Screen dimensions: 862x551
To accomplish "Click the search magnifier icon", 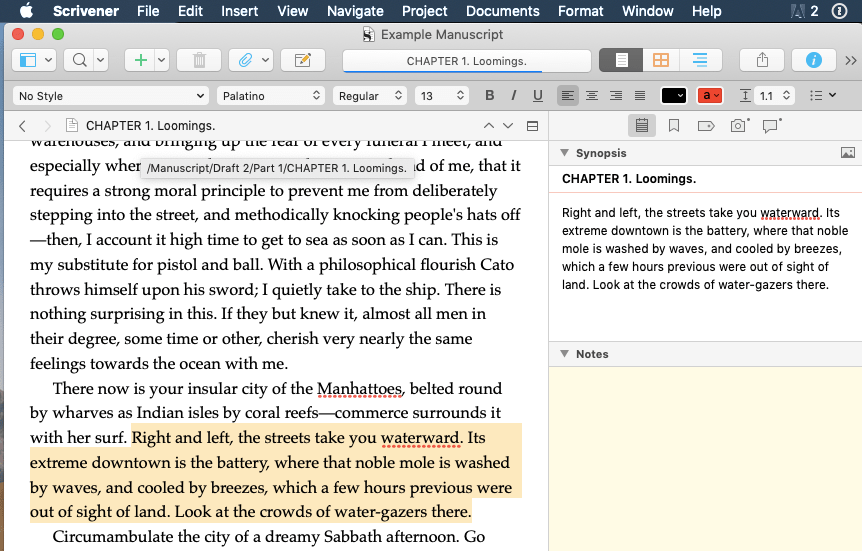I will 80,60.
